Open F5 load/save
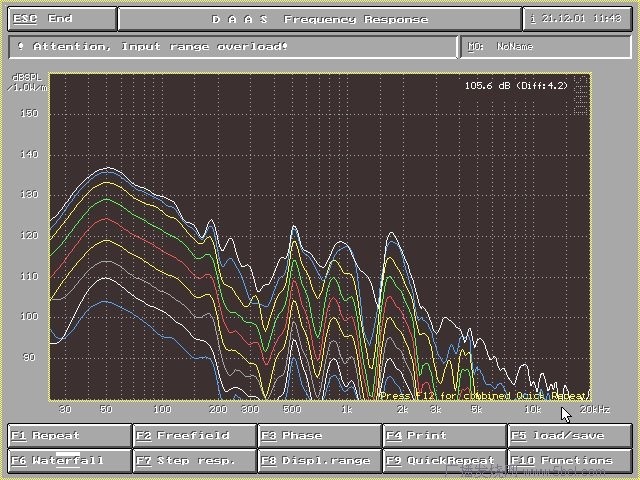 pos(570,436)
